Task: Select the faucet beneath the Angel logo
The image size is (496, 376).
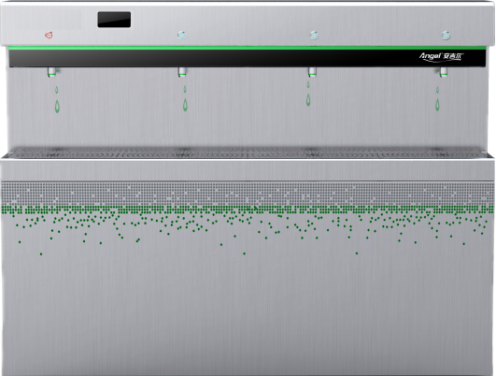Action: tap(443, 72)
